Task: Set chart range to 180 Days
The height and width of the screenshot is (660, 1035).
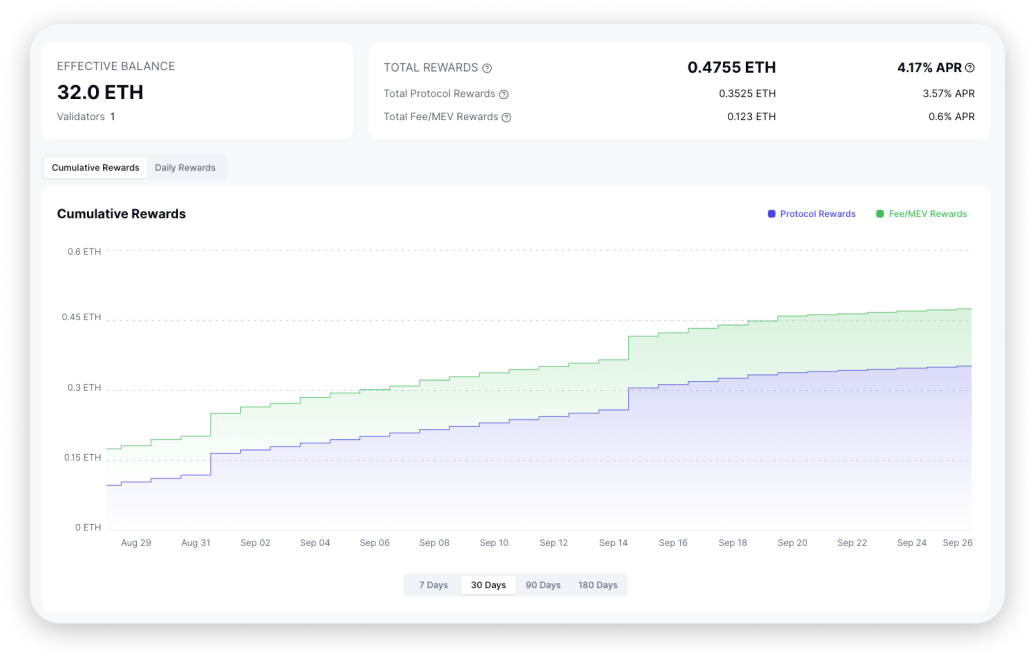Action: (598, 585)
